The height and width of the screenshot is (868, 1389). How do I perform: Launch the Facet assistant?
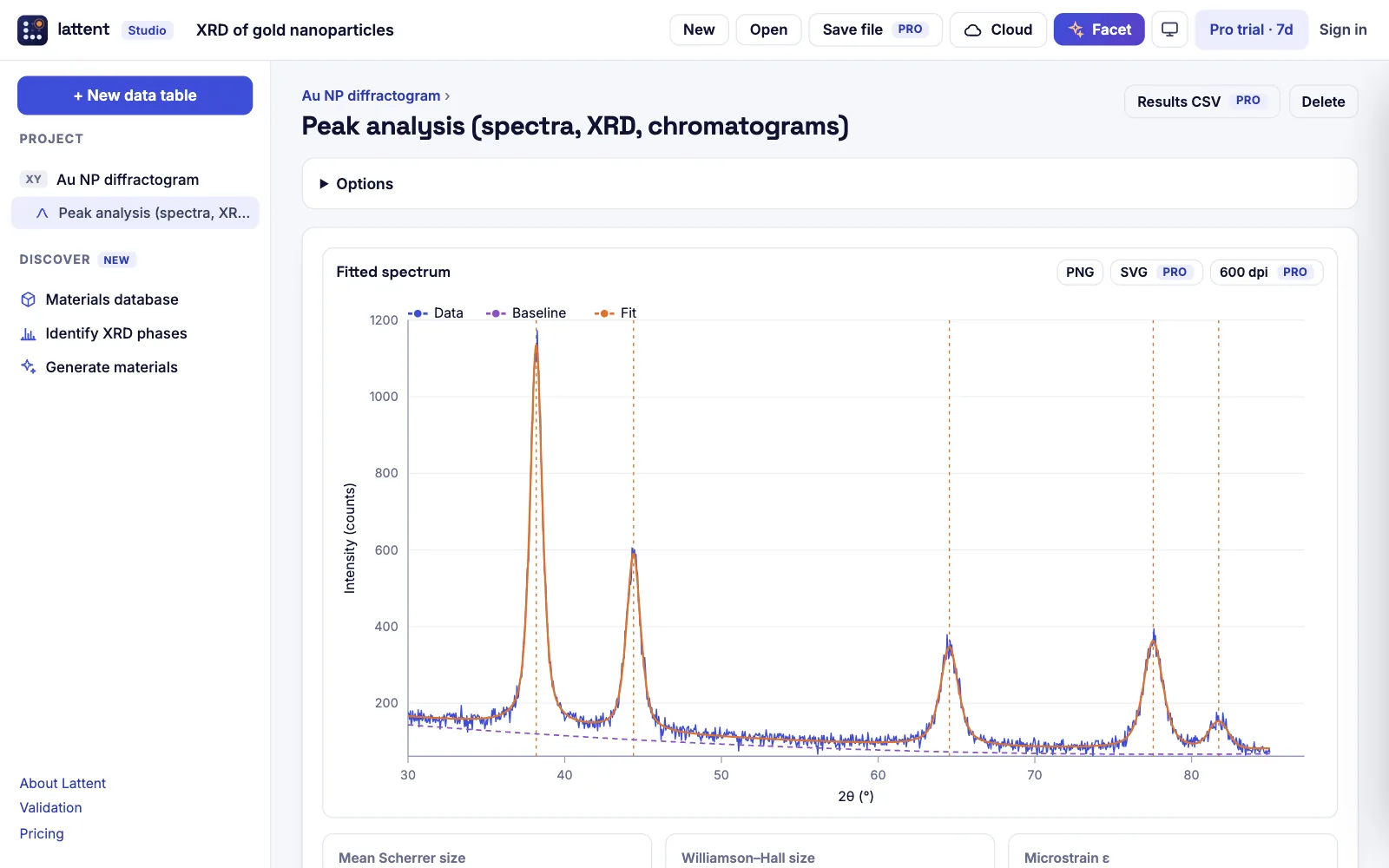(1099, 30)
